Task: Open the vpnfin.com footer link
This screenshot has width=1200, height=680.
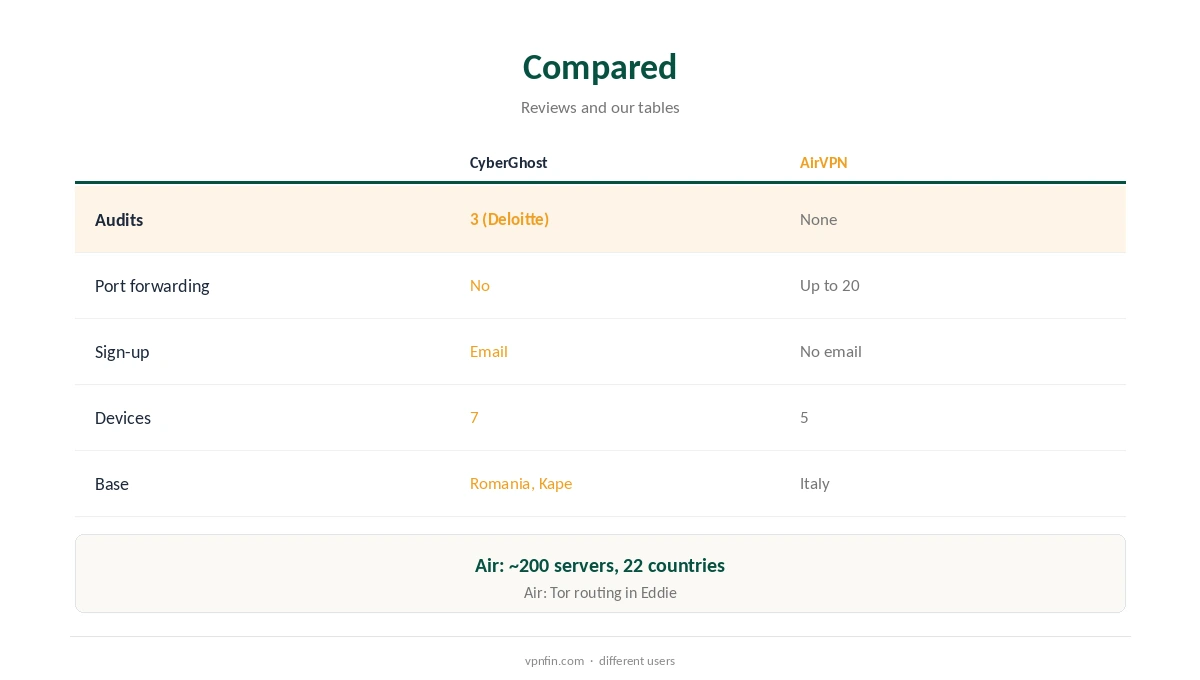Action: coord(554,661)
